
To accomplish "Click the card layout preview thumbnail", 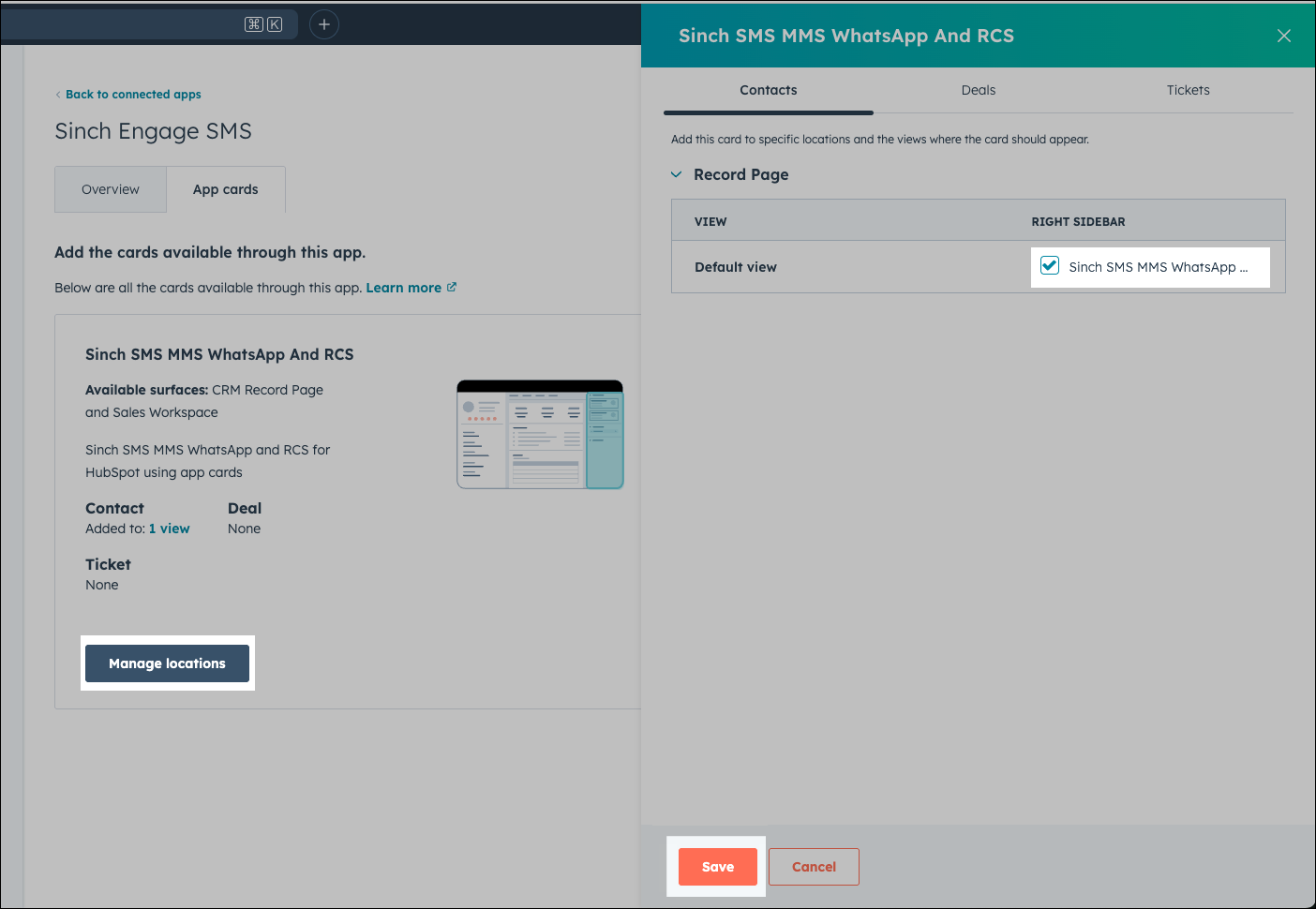I will 540,435.
